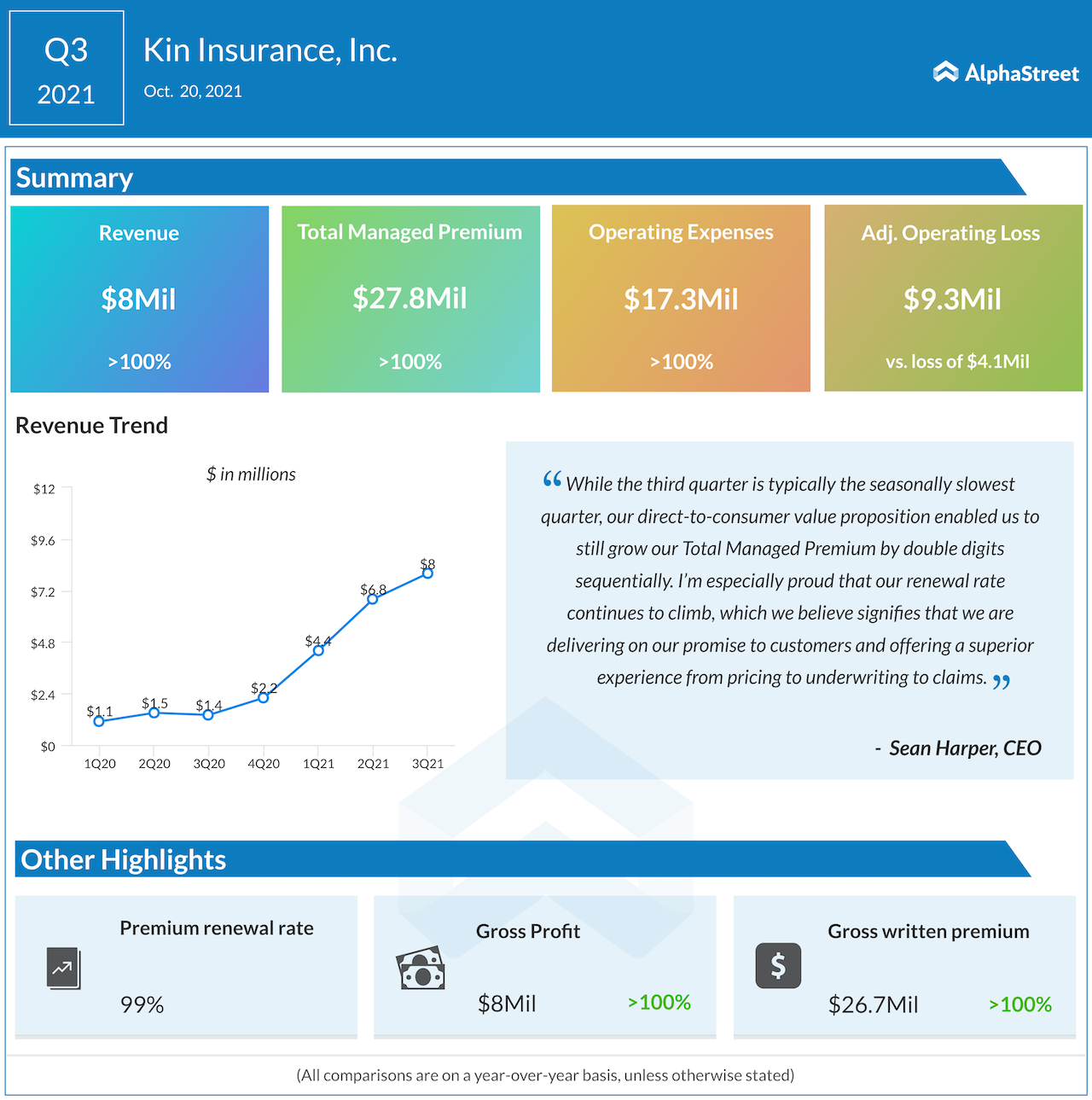Screen dimensions: 1092x1100
Task: Click the 2Q20 $1.5 data point
Action: 154,713
